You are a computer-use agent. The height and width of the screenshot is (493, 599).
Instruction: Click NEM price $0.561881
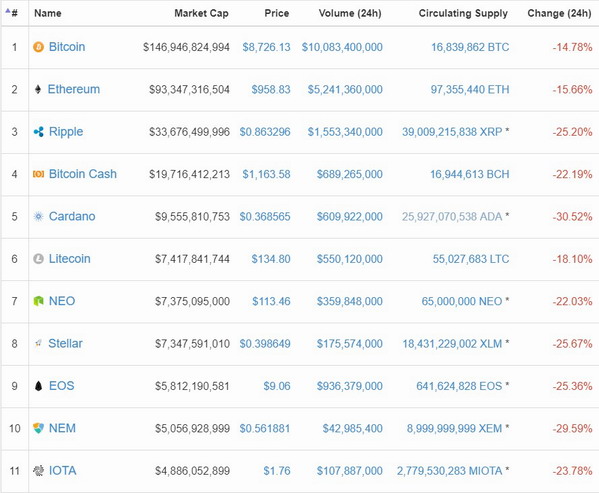point(265,428)
